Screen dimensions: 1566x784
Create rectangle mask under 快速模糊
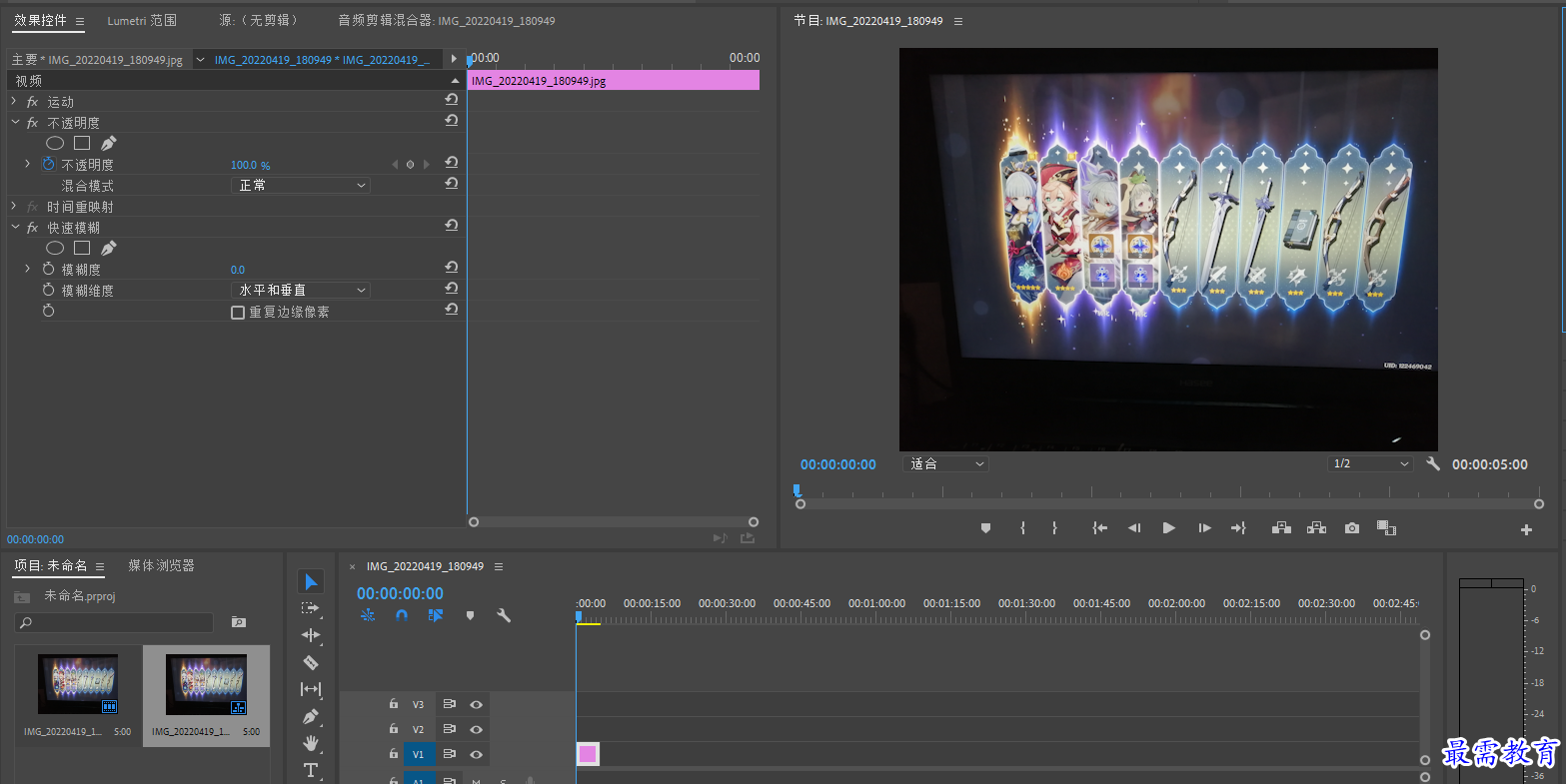82,248
